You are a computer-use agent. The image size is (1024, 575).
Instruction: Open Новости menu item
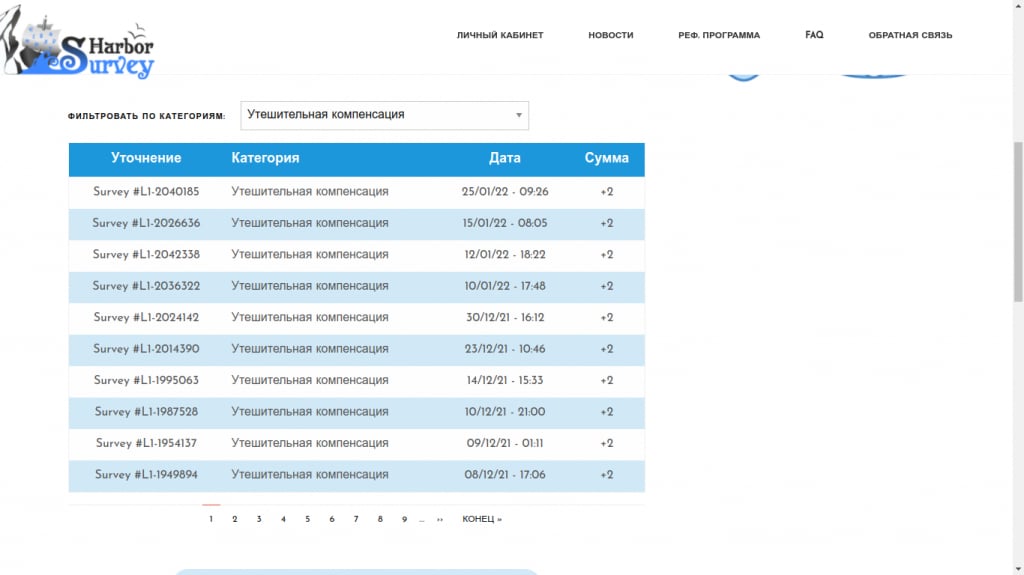pyautogui.click(x=611, y=35)
